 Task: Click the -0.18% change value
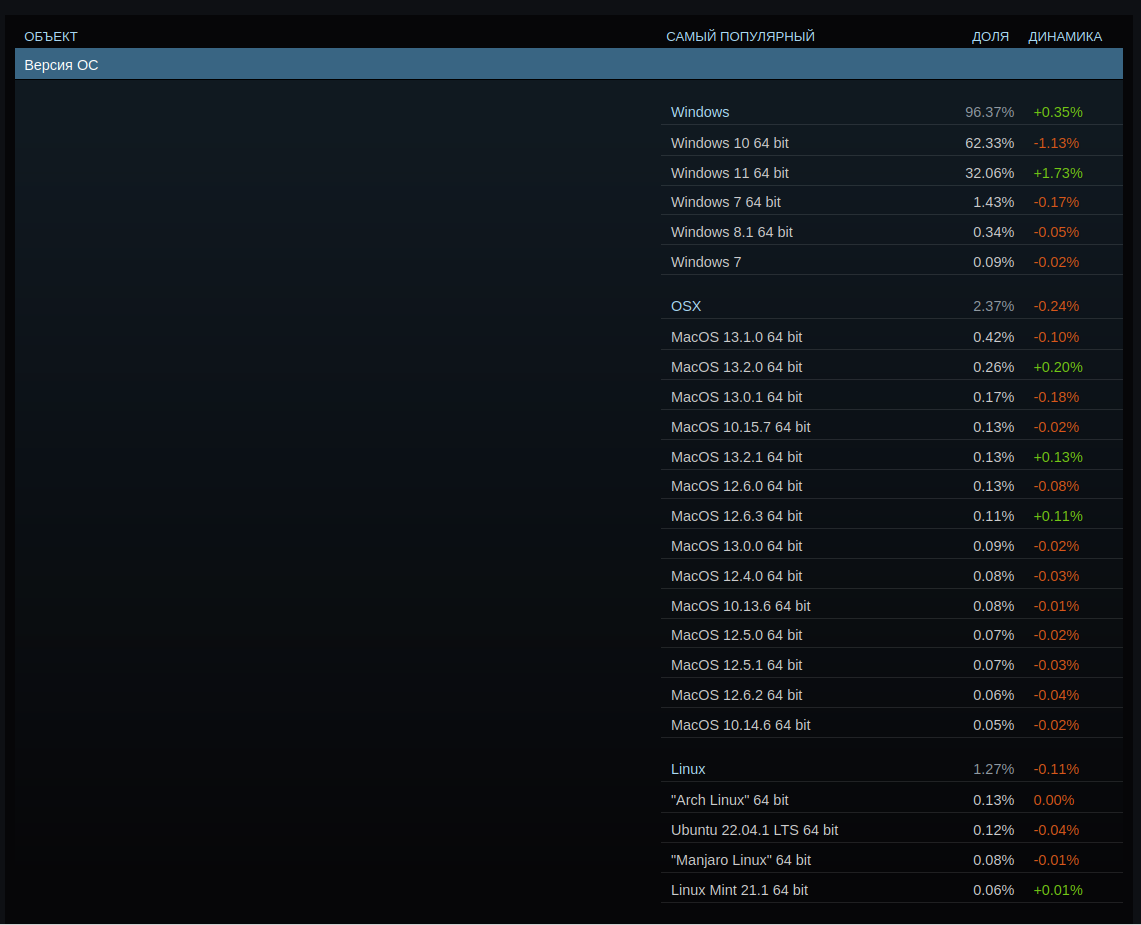[x=1056, y=397]
